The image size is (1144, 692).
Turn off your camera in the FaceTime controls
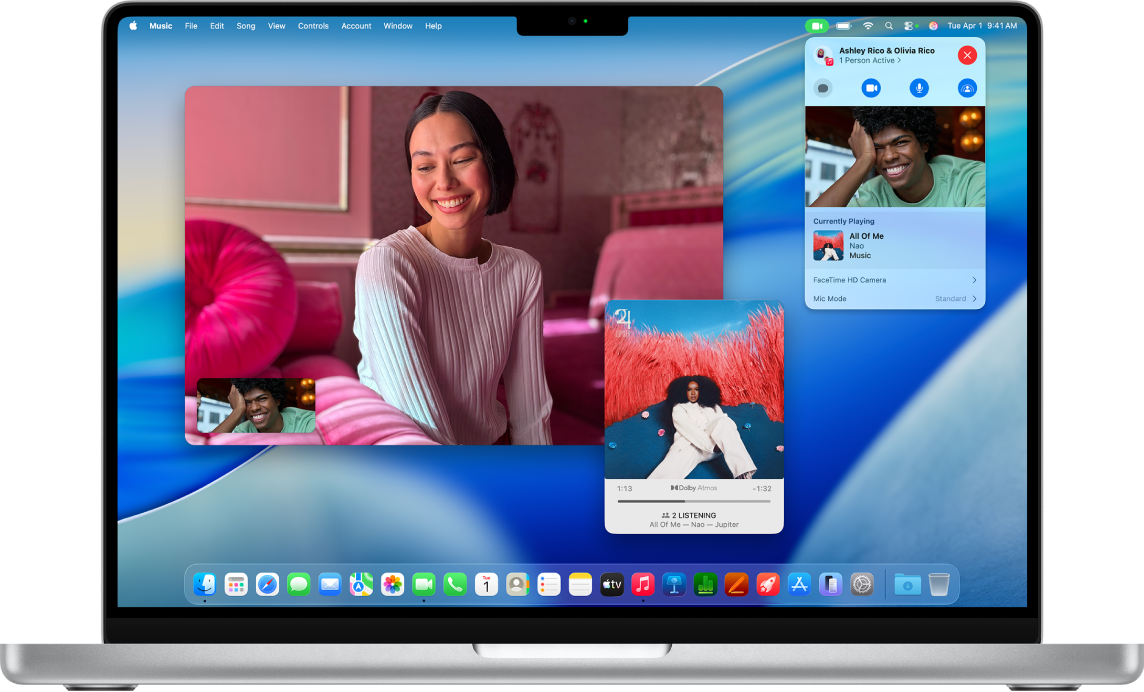click(x=871, y=88)
